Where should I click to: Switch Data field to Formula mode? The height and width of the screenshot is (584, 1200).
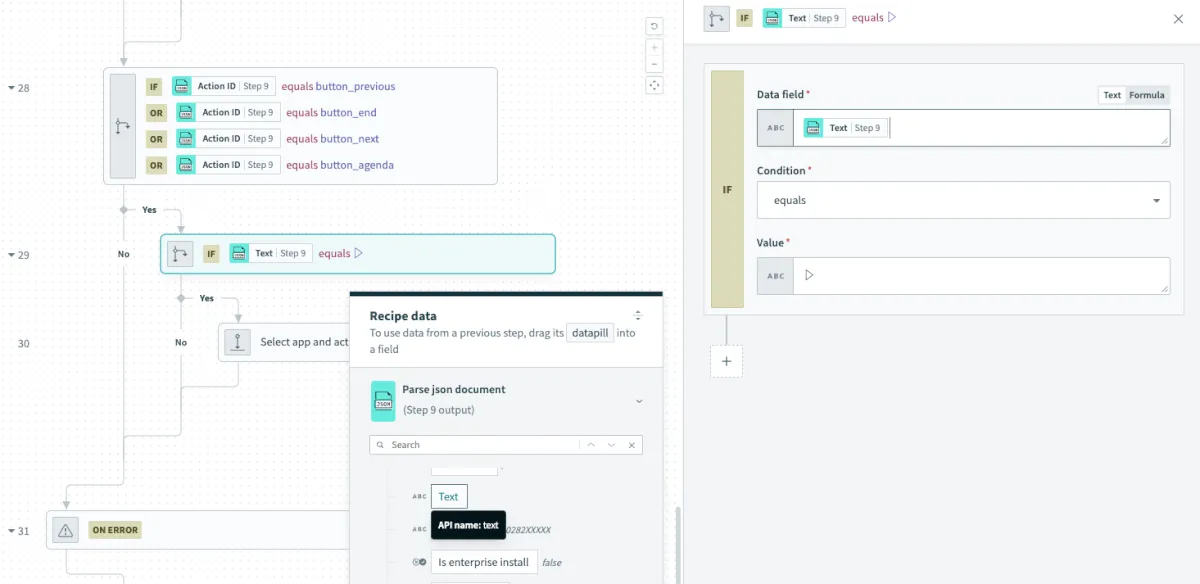click(x=1147, y=95)
